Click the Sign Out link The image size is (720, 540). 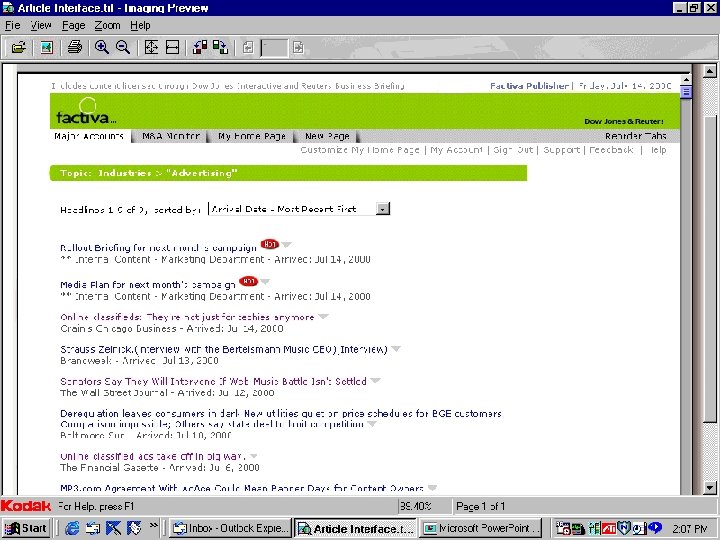pos(513,150)
